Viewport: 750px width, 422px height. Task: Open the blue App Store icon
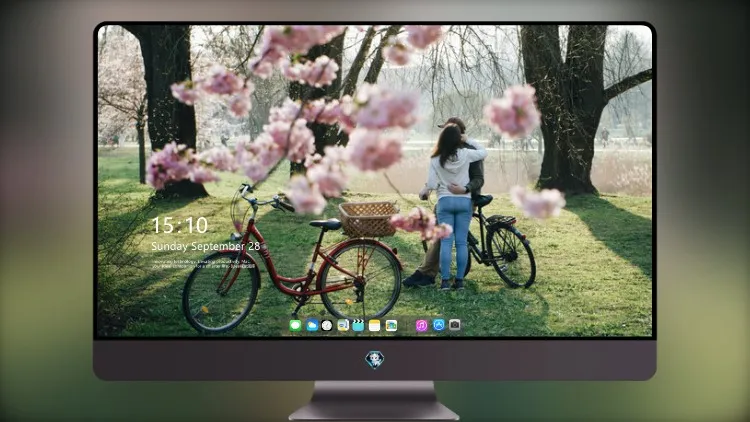tap(439, 325)
